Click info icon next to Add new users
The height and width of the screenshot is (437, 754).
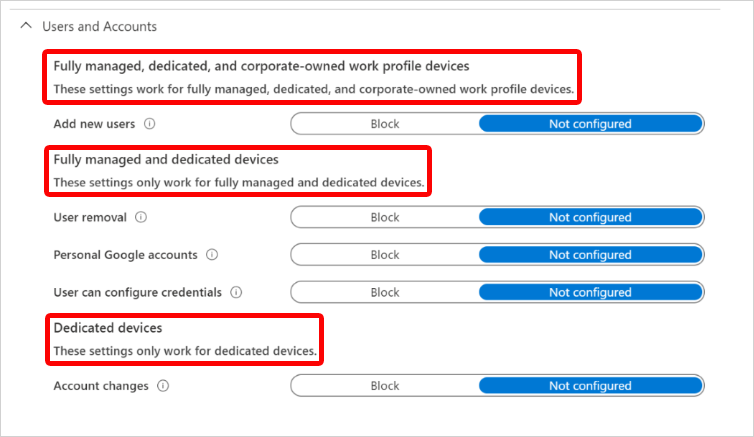pos(150,124)
